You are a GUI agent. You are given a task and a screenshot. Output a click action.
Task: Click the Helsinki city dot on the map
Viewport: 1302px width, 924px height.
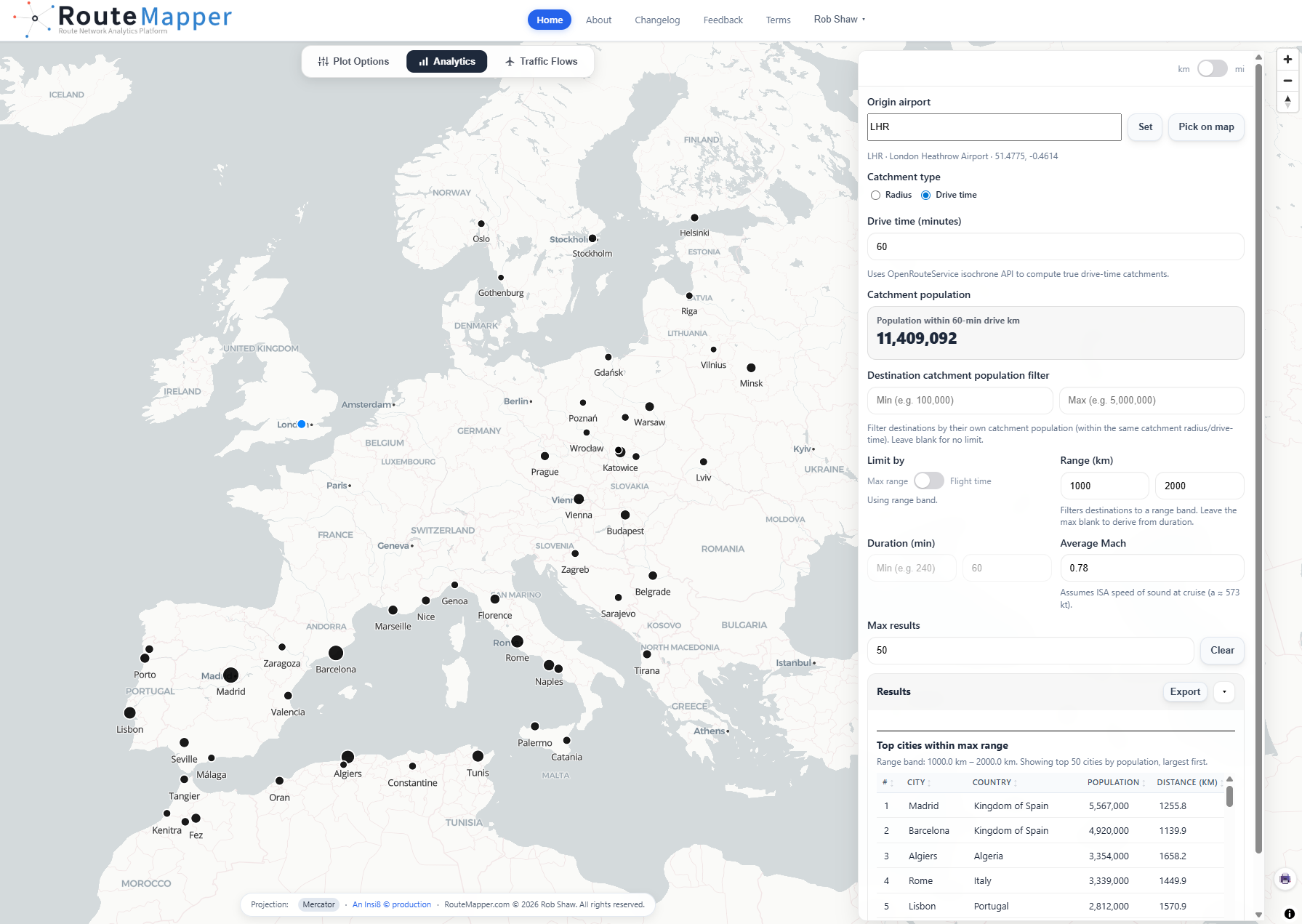coord(694,217)
